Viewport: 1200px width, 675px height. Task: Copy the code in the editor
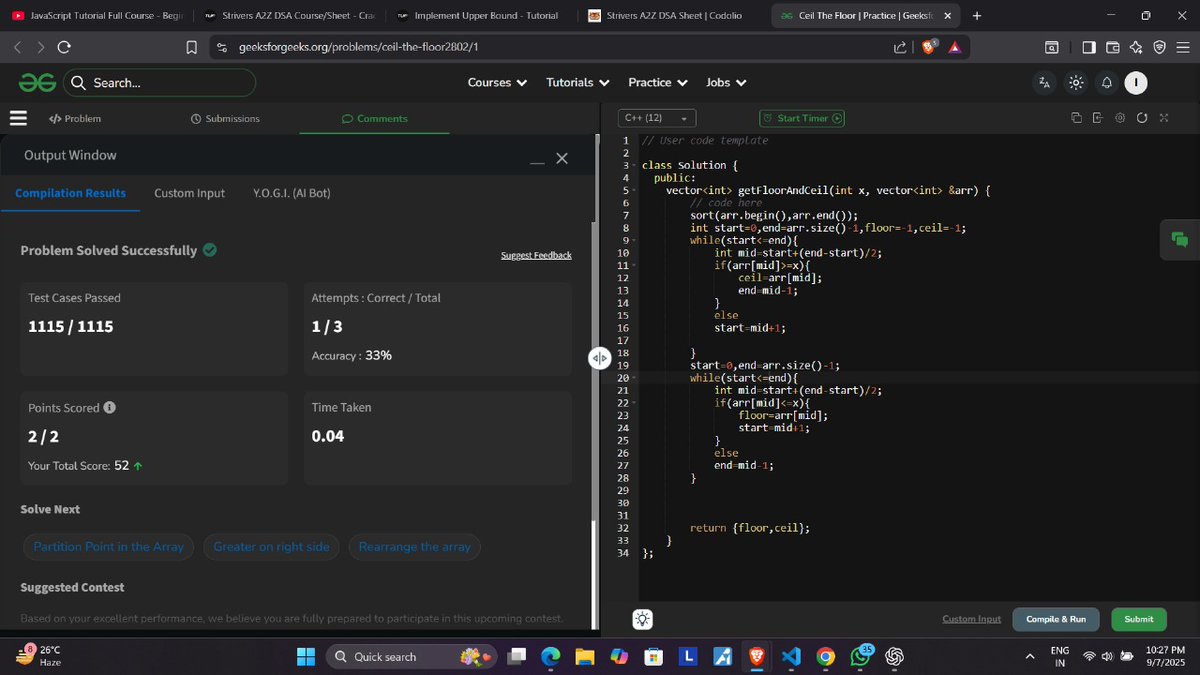1077,118
